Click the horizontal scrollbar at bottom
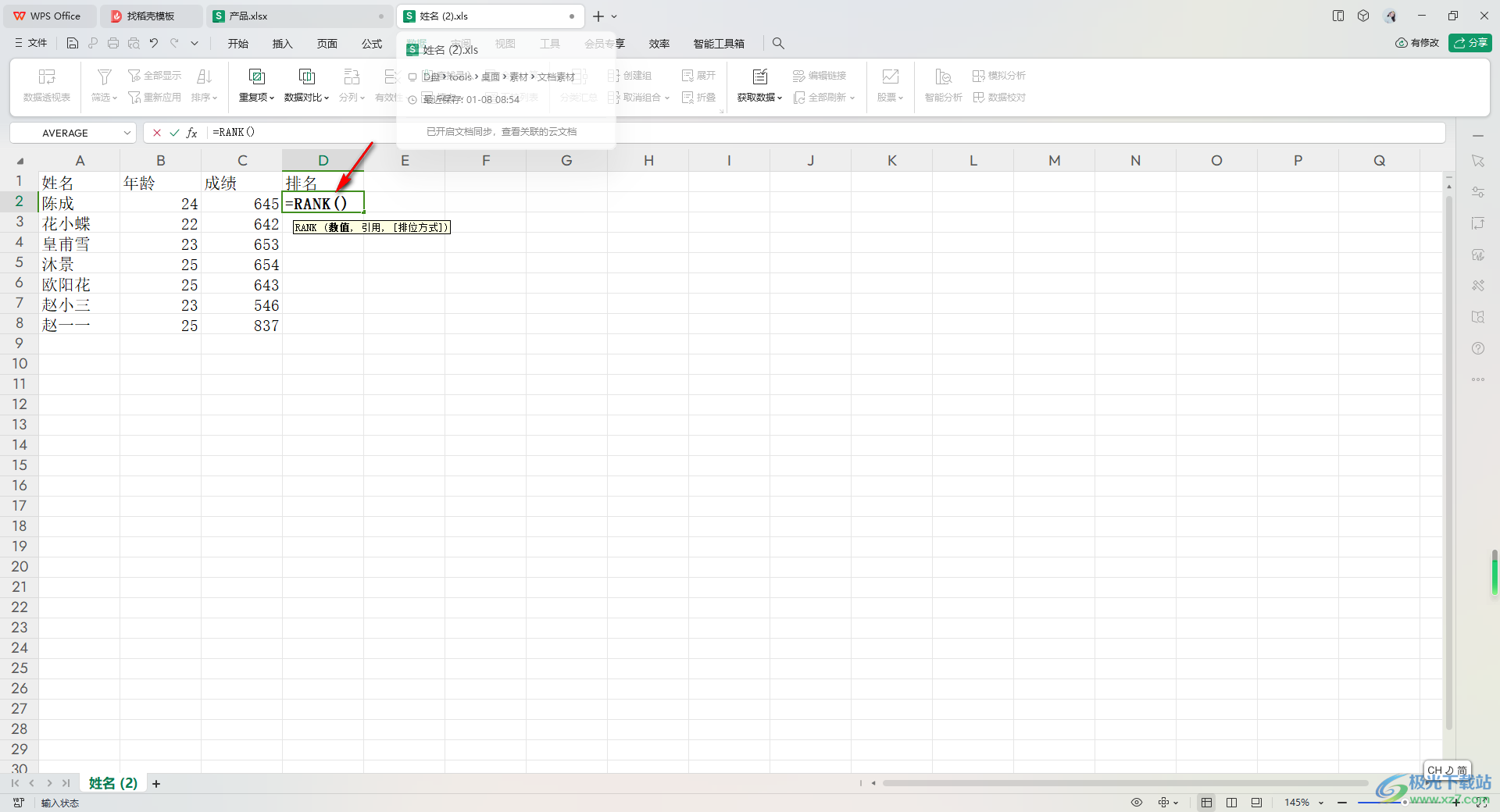 [1125, 783]
